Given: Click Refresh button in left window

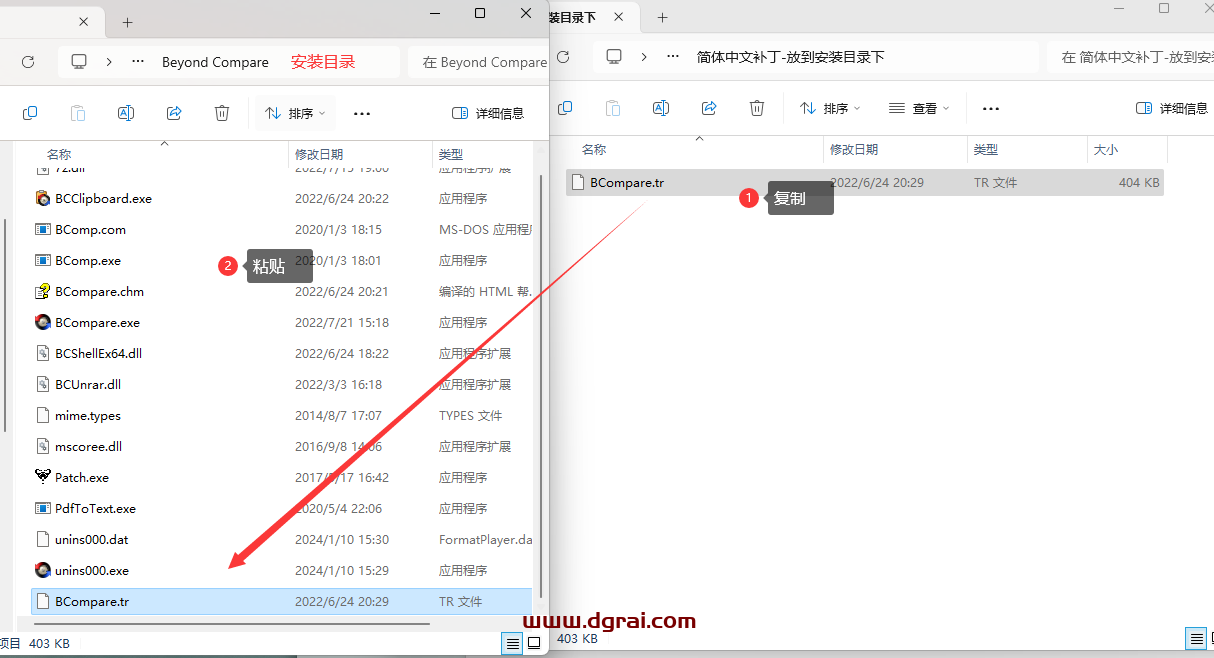Looking at the screenshot, I should tap(28, 62).
